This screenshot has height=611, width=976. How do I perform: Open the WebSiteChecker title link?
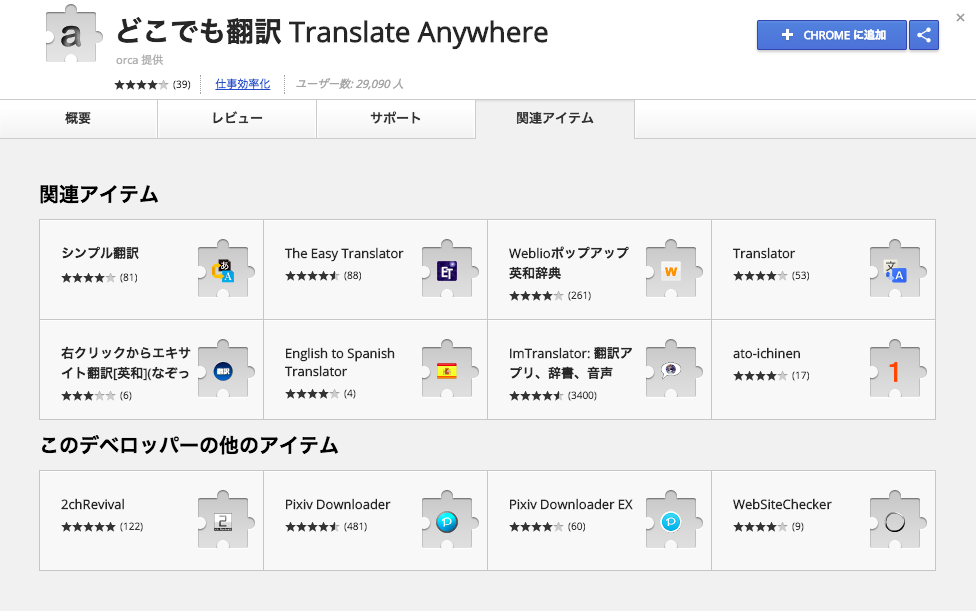(x=782, y=505)
